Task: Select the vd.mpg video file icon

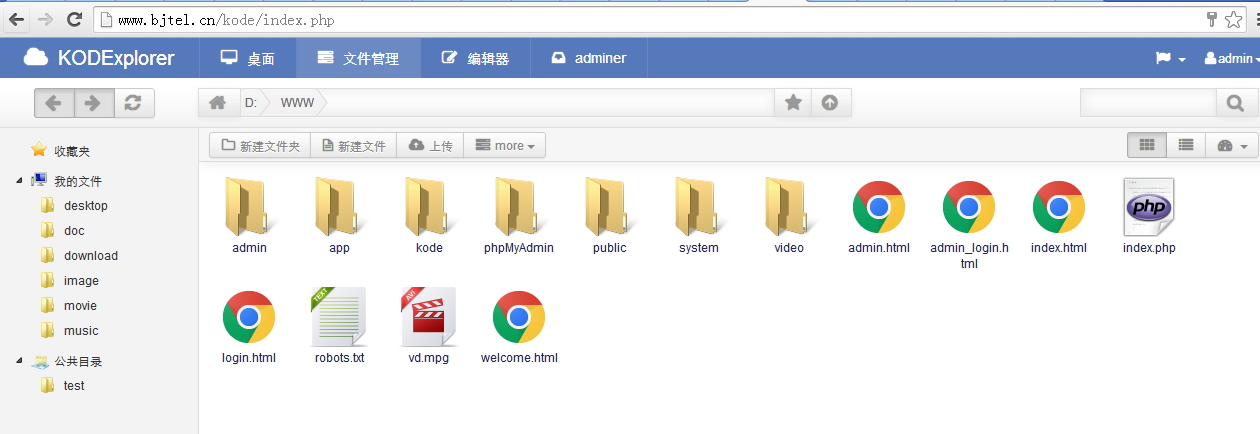Action: click(428, 317)
